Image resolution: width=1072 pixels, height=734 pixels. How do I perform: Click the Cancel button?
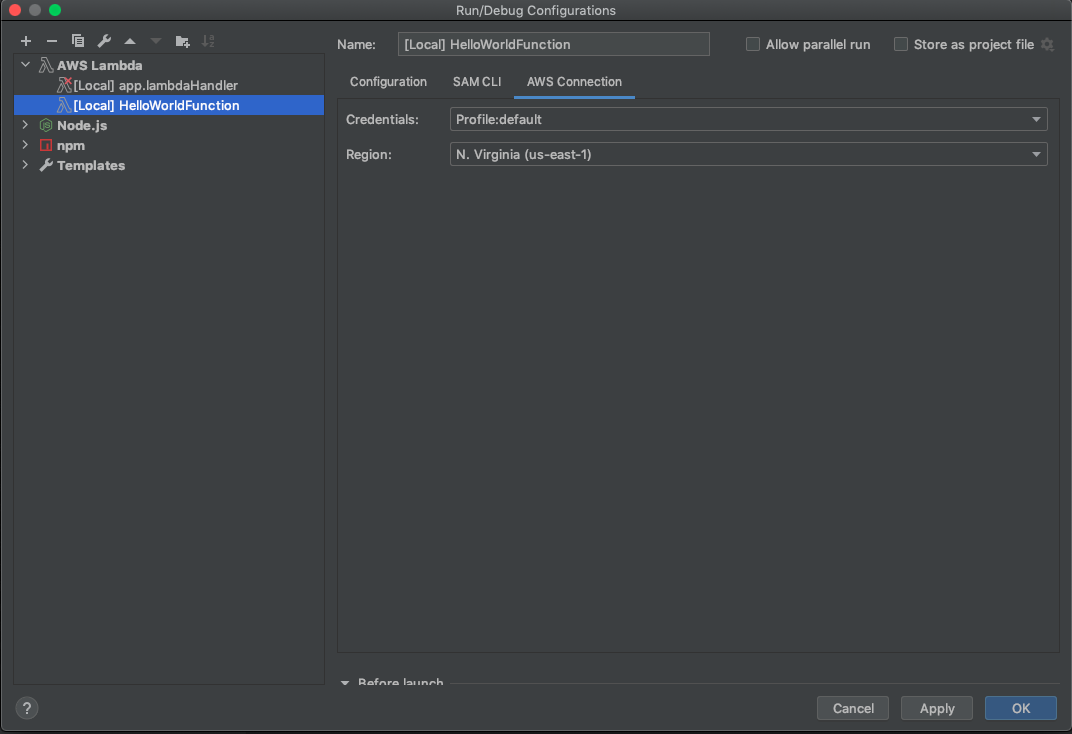853,708
